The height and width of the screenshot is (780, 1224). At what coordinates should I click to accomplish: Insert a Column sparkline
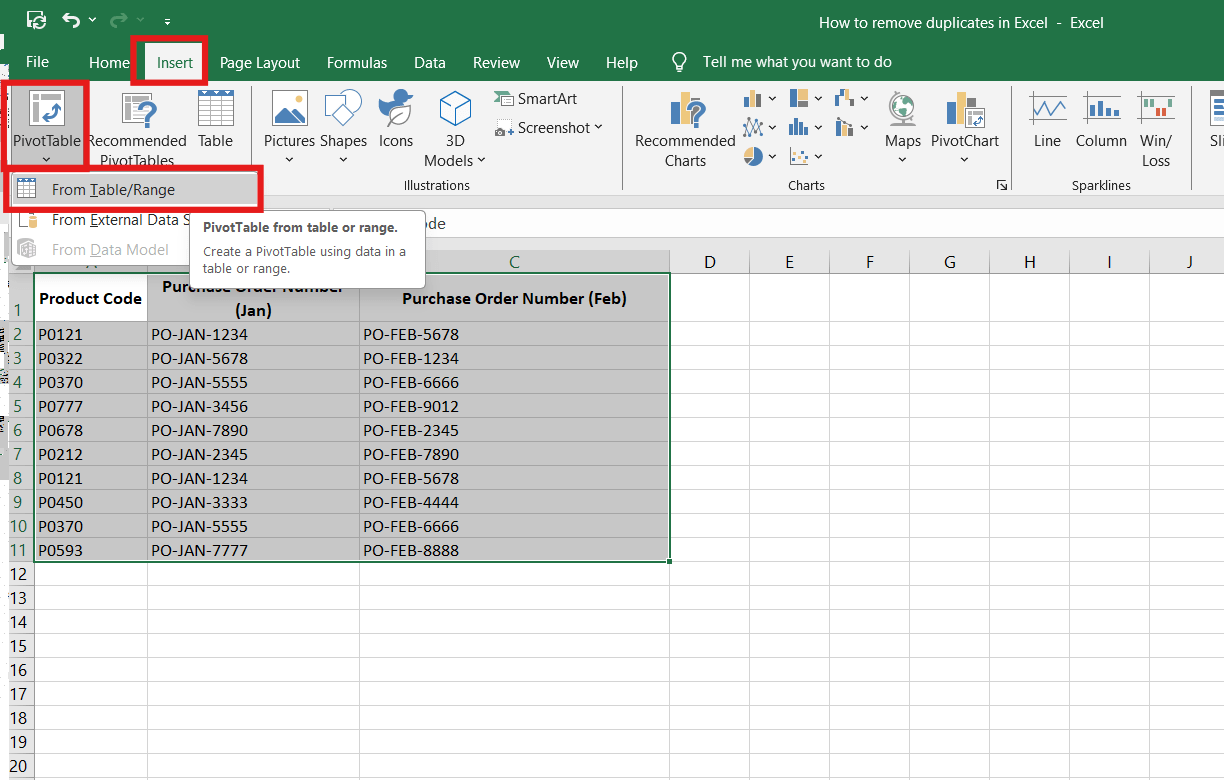coord(1101,122)
